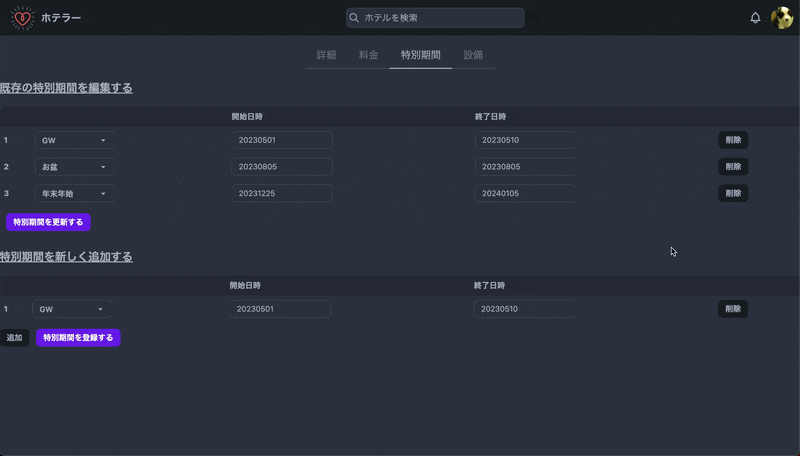Open the user avatar menu
The image size is (800, 456).
[782, 18]
